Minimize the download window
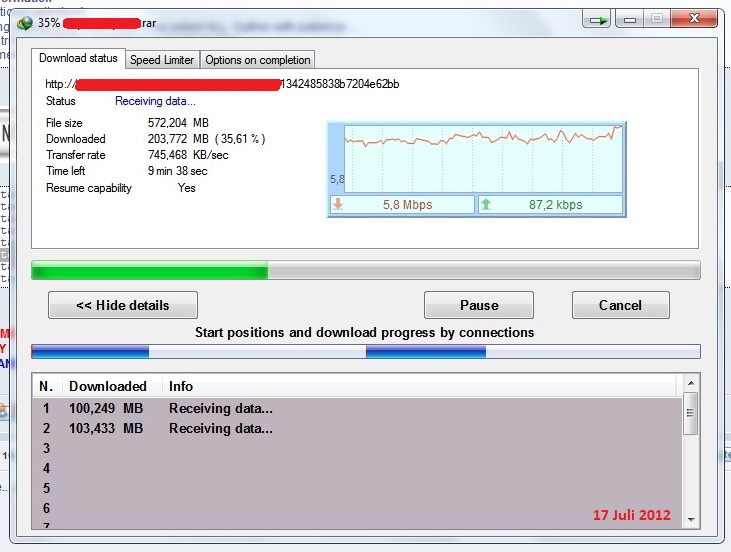Image resolution: width=731 pixels, height=552 pixels. [x=630, y=20]
